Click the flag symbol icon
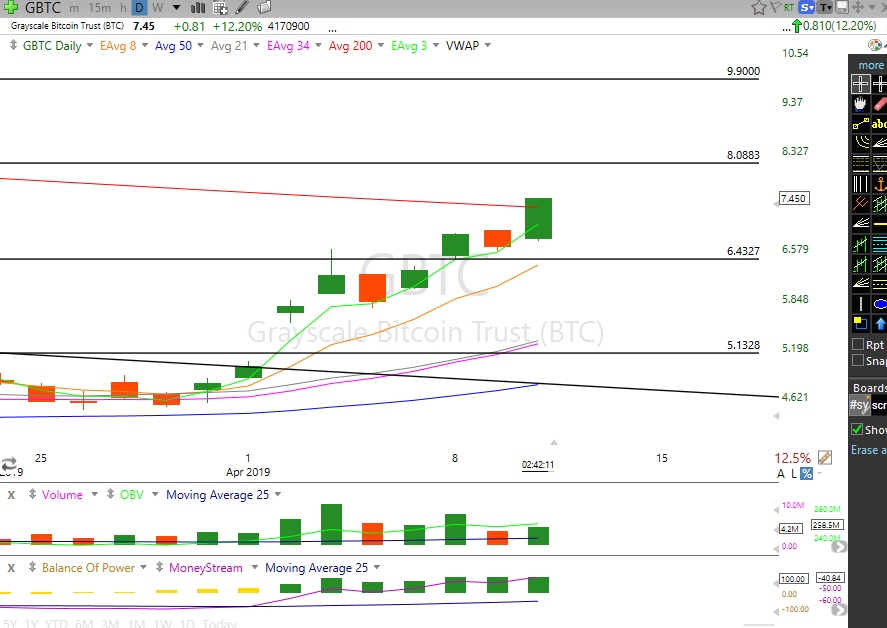The width and height of the screenshot is (887, 628). point(776,8)
